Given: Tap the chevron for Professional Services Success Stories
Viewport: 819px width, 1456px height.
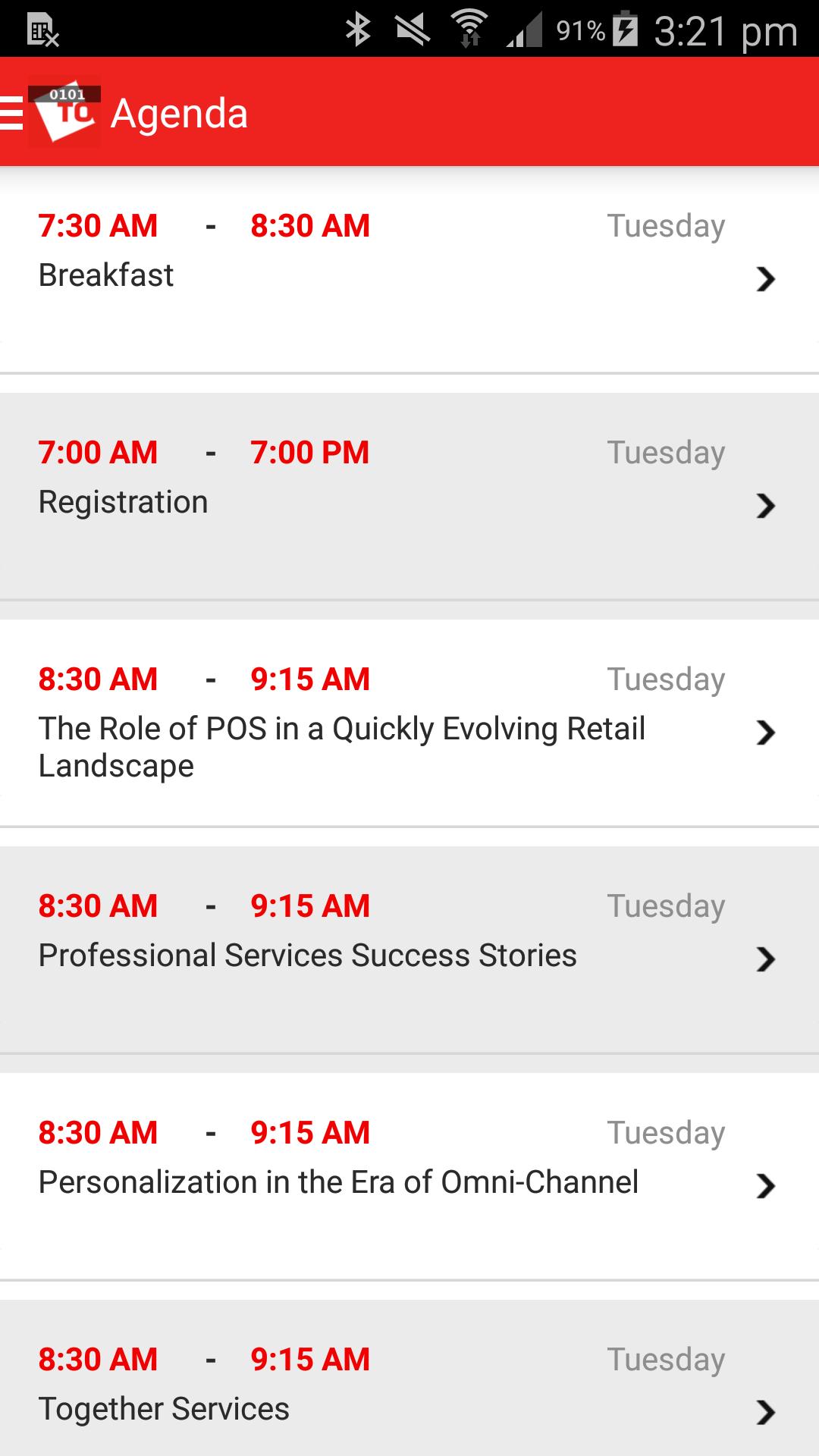Looking at the screenshot, I should pyautogui.click(x=766, y=959).
